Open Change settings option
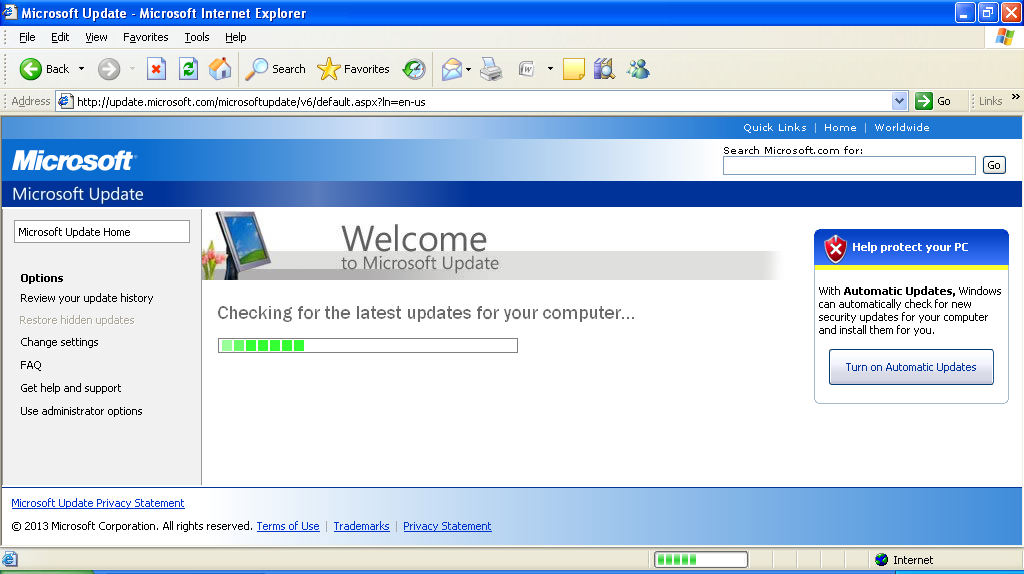Screen dimensions: 1024x574 pyautogui.click(x=59, y=342)
